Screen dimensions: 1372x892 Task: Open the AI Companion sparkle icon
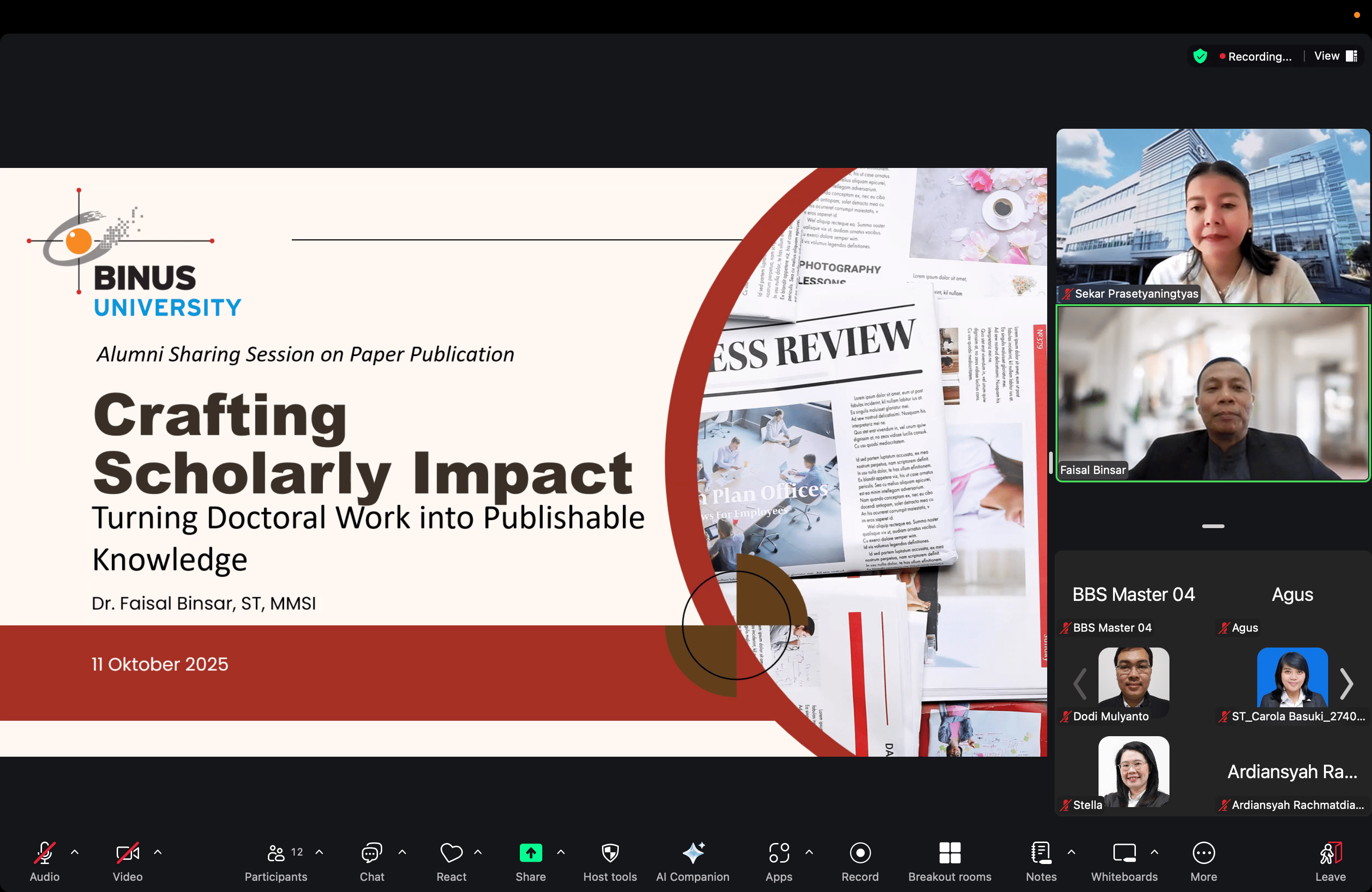[x=693, y=853]
